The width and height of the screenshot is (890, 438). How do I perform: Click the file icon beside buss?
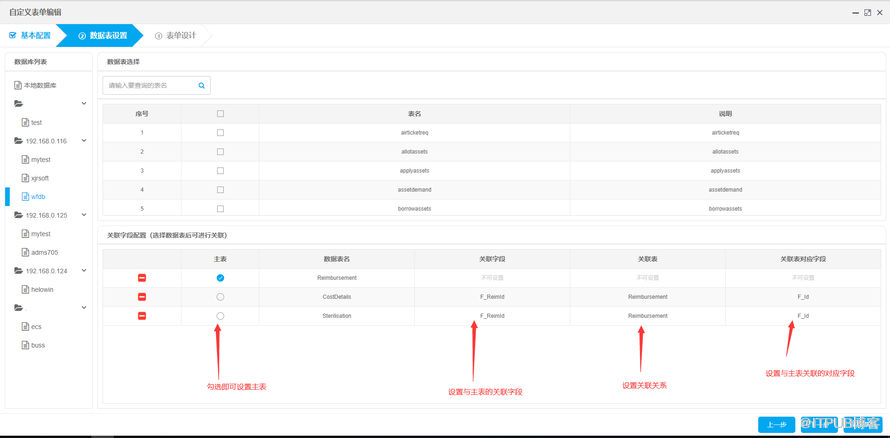click(x=25, y=345)
